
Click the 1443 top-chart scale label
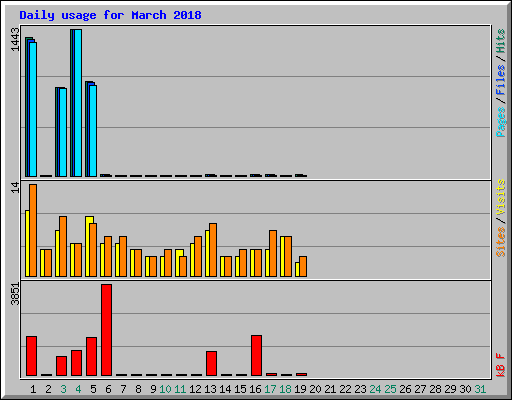pos(15,40)
